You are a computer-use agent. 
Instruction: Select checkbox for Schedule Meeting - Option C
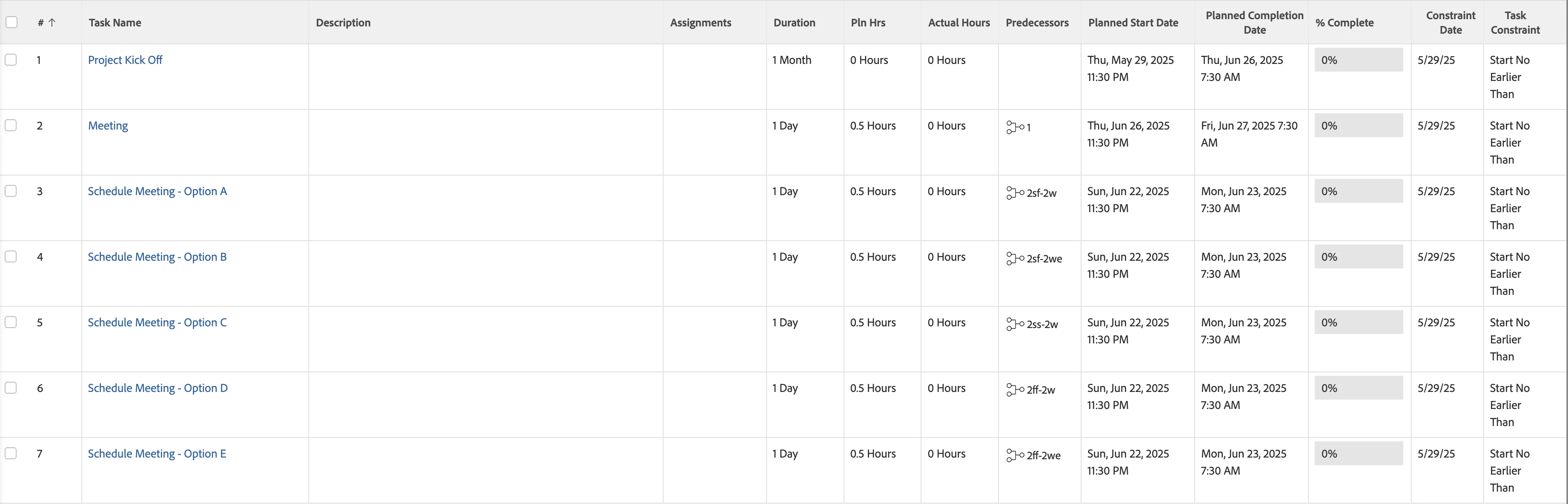(11, 323)
